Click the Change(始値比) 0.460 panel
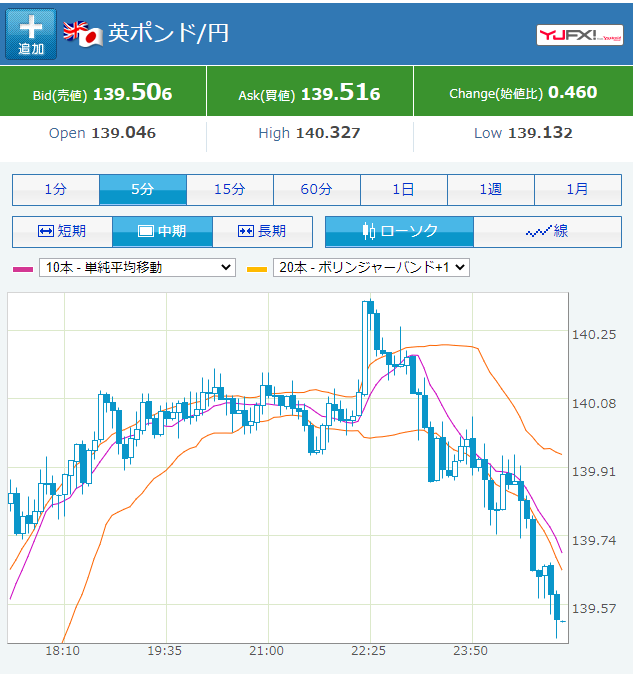The height and width of the screenshot is (674, 633). [x=523, y=92]
